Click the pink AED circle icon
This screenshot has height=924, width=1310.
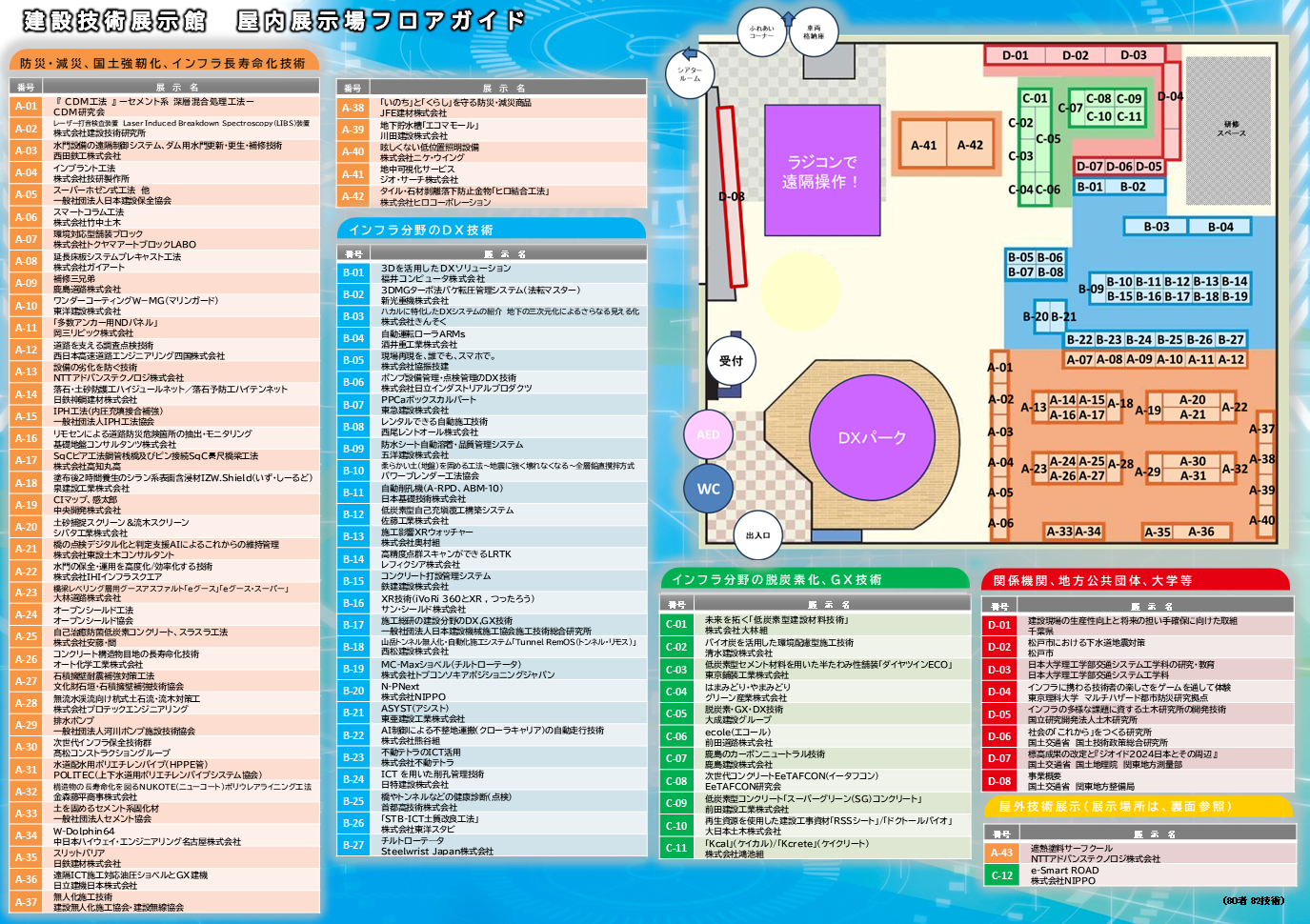pos(708,434)
